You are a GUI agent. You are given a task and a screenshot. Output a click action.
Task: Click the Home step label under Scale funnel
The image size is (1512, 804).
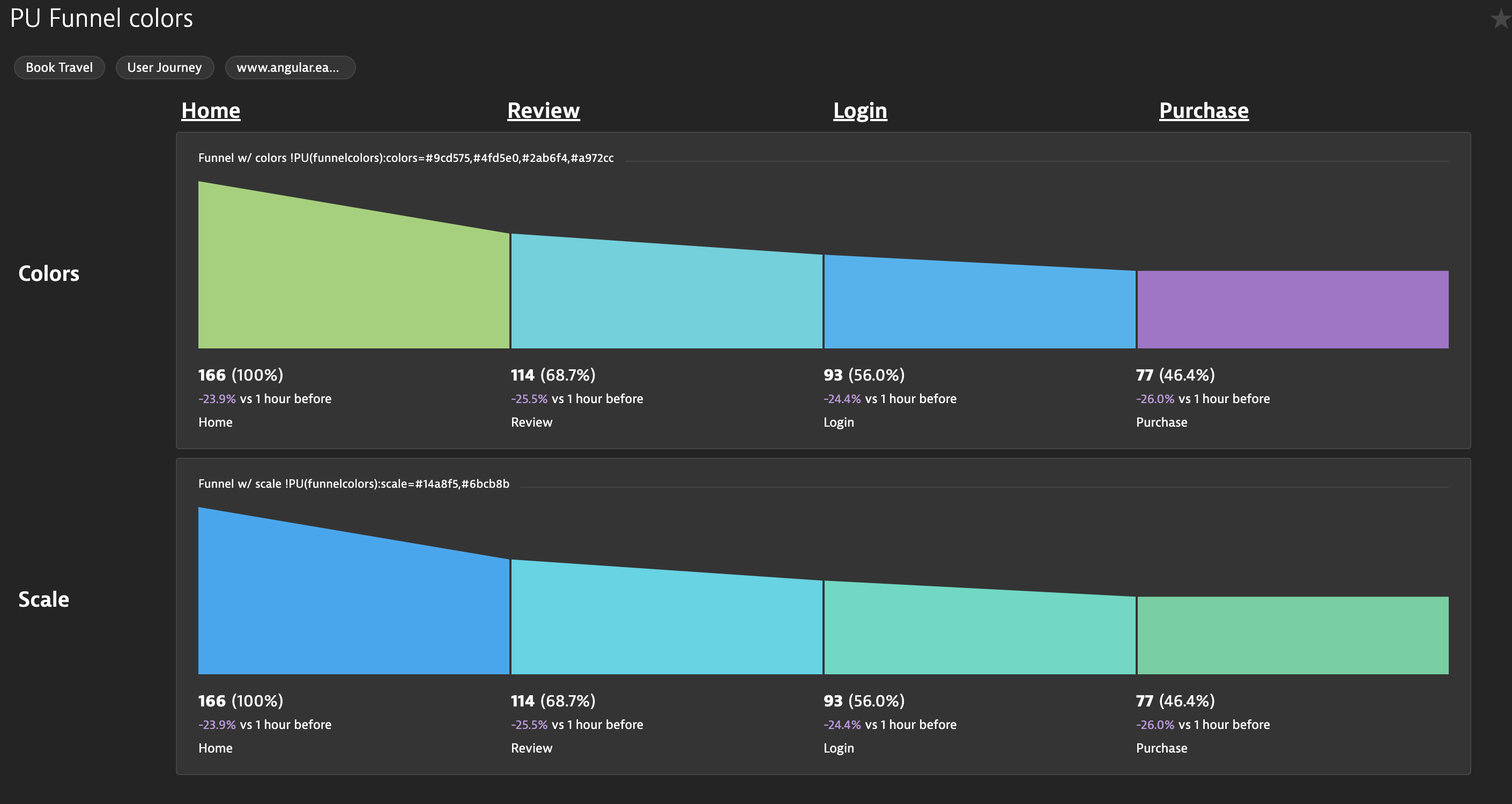pyautogui.click(x=216, y=748)
